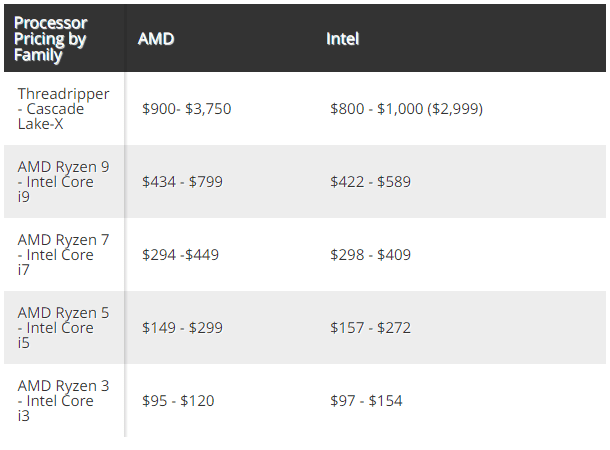Click the vertical divider beside the Ryzen 5 label
The width and height of the screenshot is (610, 450).
click(125, 328)
